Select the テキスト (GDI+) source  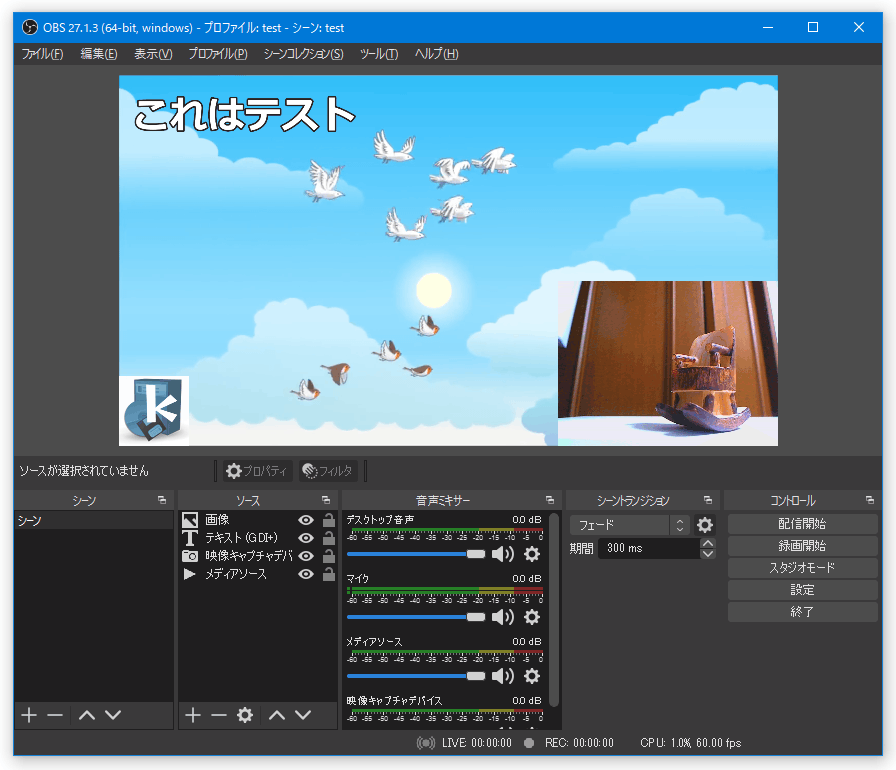(258, 538)
